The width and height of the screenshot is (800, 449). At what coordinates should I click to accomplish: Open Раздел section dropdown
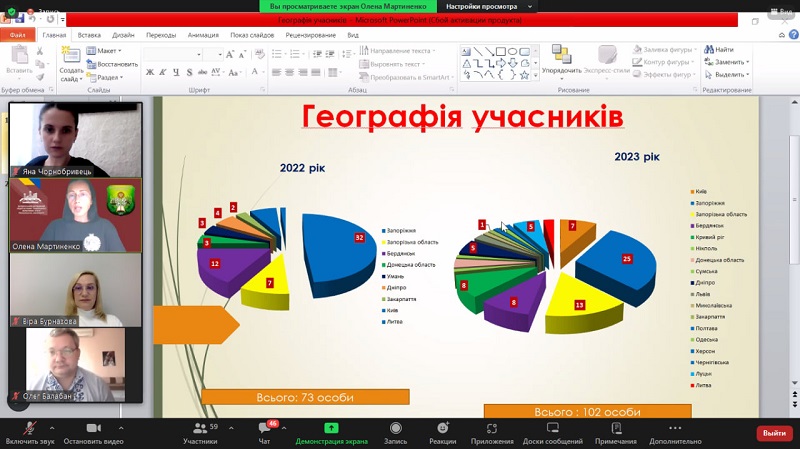tap(105, 78)
